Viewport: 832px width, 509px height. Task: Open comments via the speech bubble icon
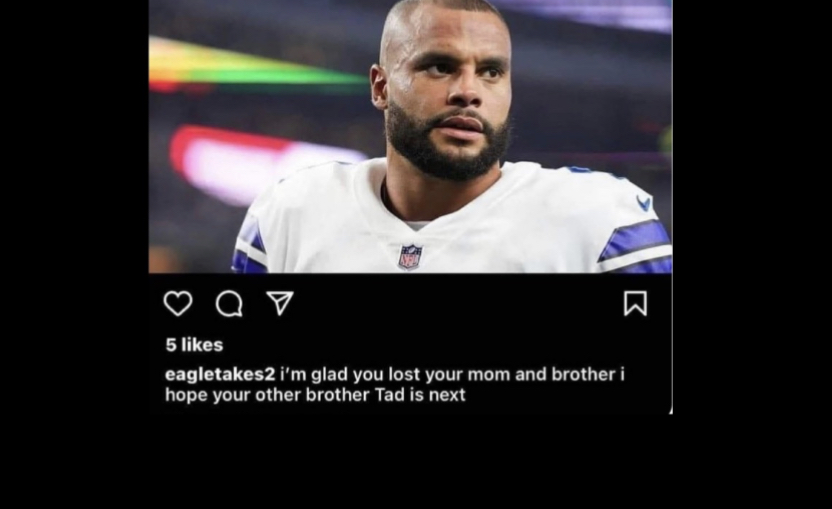point(229,304)
